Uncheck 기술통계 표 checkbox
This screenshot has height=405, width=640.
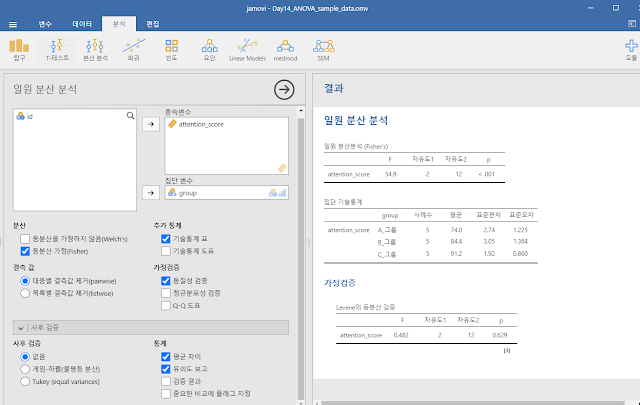pyautogui.click(x=166, y=239)
